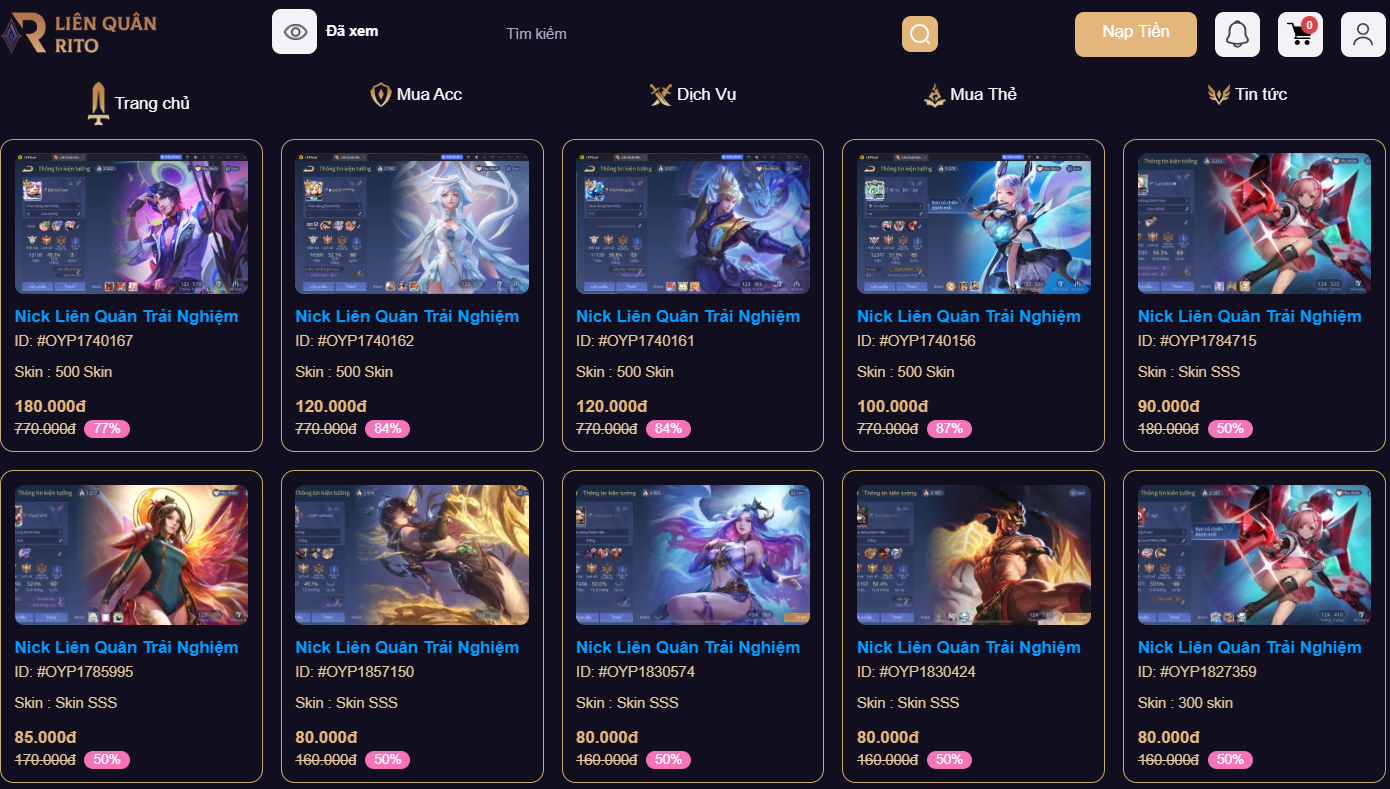Click the Liên Quân Rito logo
1390x789 pixels.
click(x=78, y=33)
